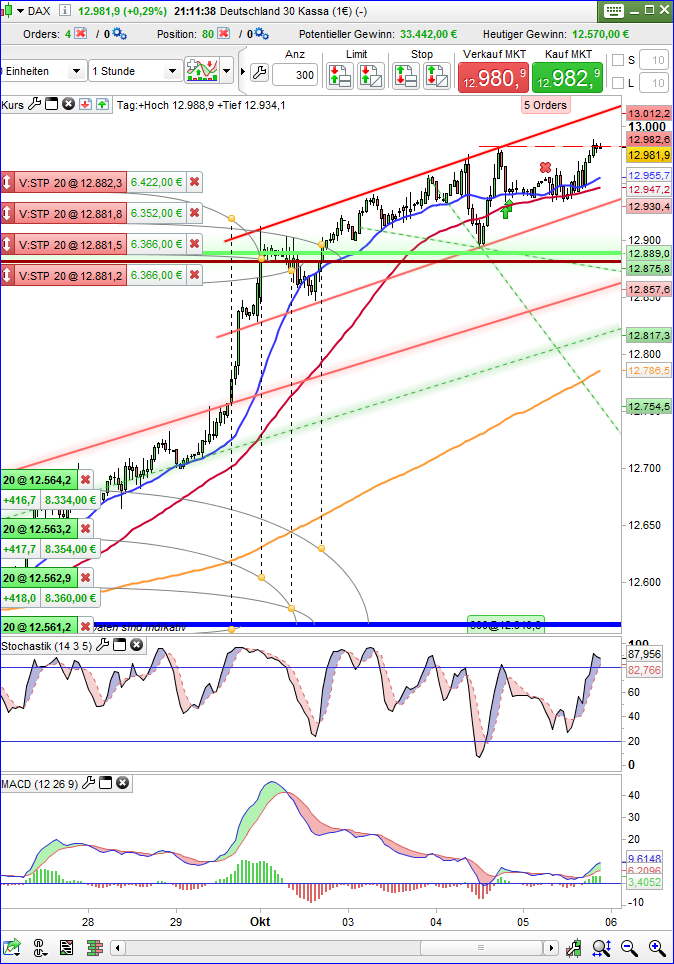Click the Anz quantity field showing 300
This screenshot has height=964, width=674.
(295, 75)
